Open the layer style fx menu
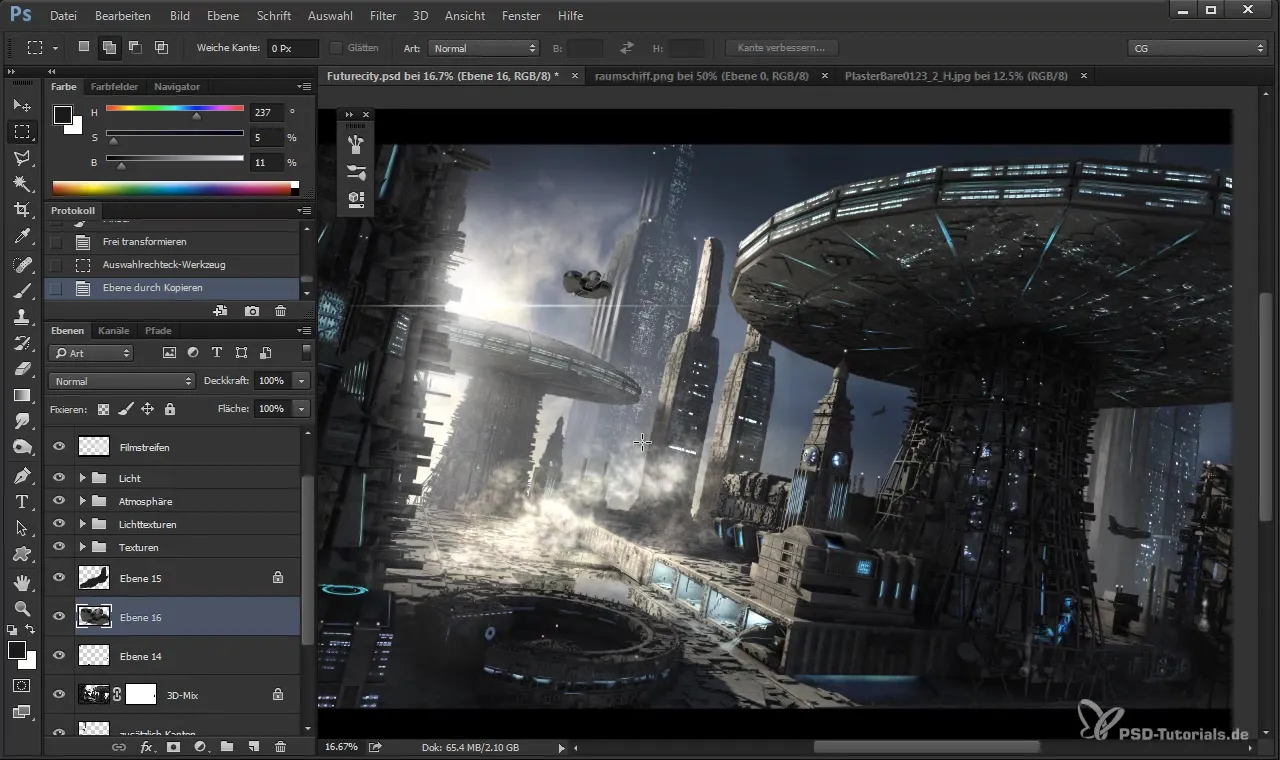 pos(146,747)
